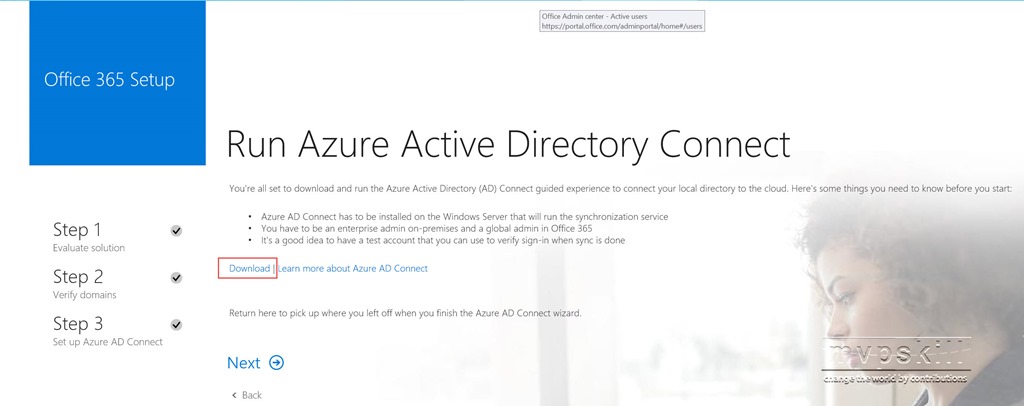The image size is (1024, 406).
Task: Open Learn more about Azure AD Connect
Action: (x=353, y=268)
